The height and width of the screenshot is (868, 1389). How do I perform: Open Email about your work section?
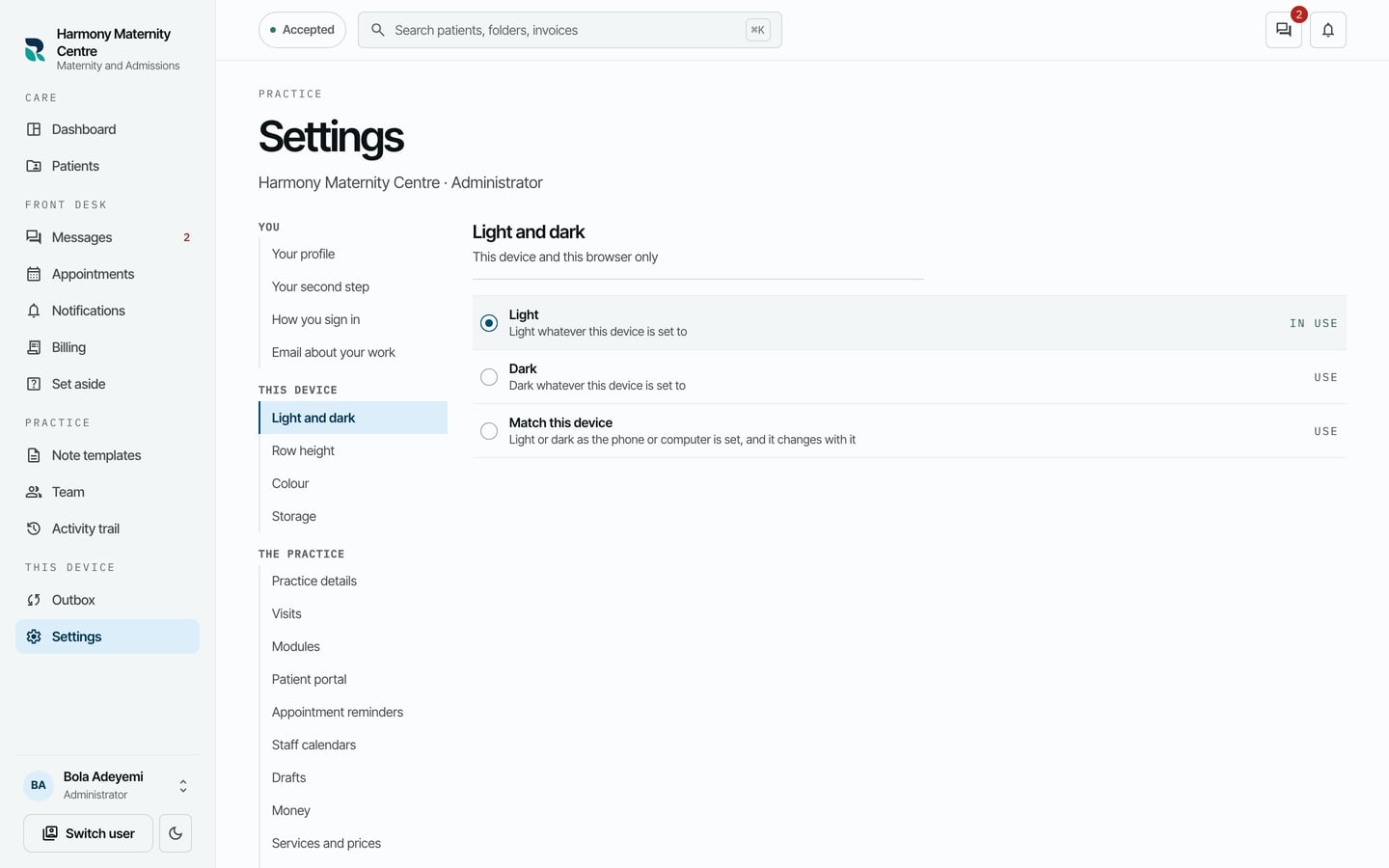[x=353, y=352]
